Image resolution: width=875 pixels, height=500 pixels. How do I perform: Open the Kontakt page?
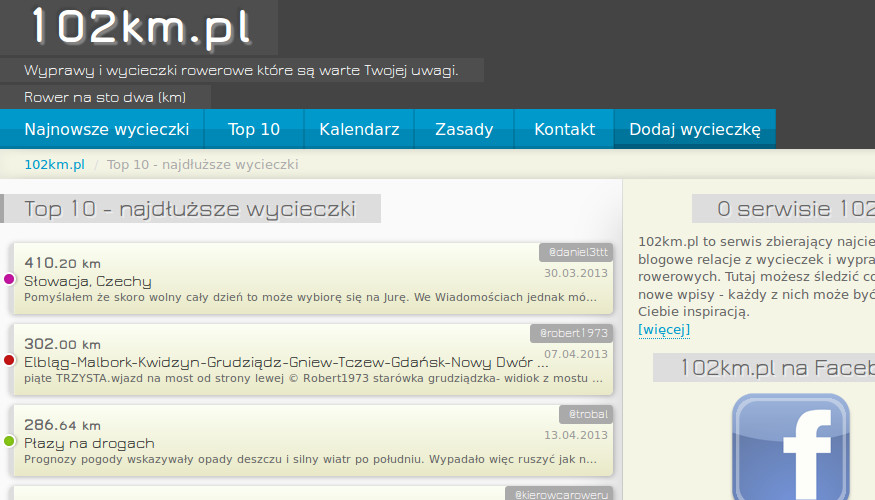pyautogui.click(x=564, y=129)
